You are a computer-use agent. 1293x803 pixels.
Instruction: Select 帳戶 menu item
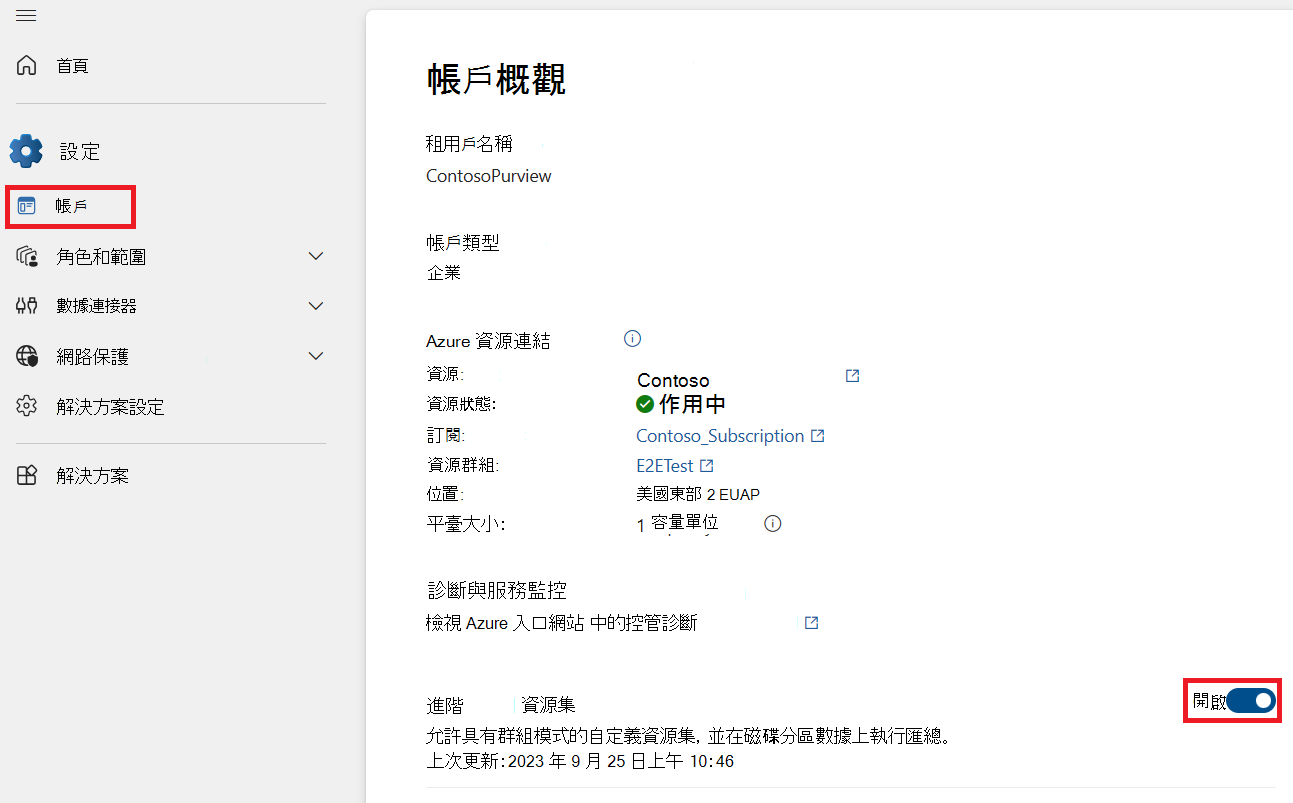(x=70, y=207)
